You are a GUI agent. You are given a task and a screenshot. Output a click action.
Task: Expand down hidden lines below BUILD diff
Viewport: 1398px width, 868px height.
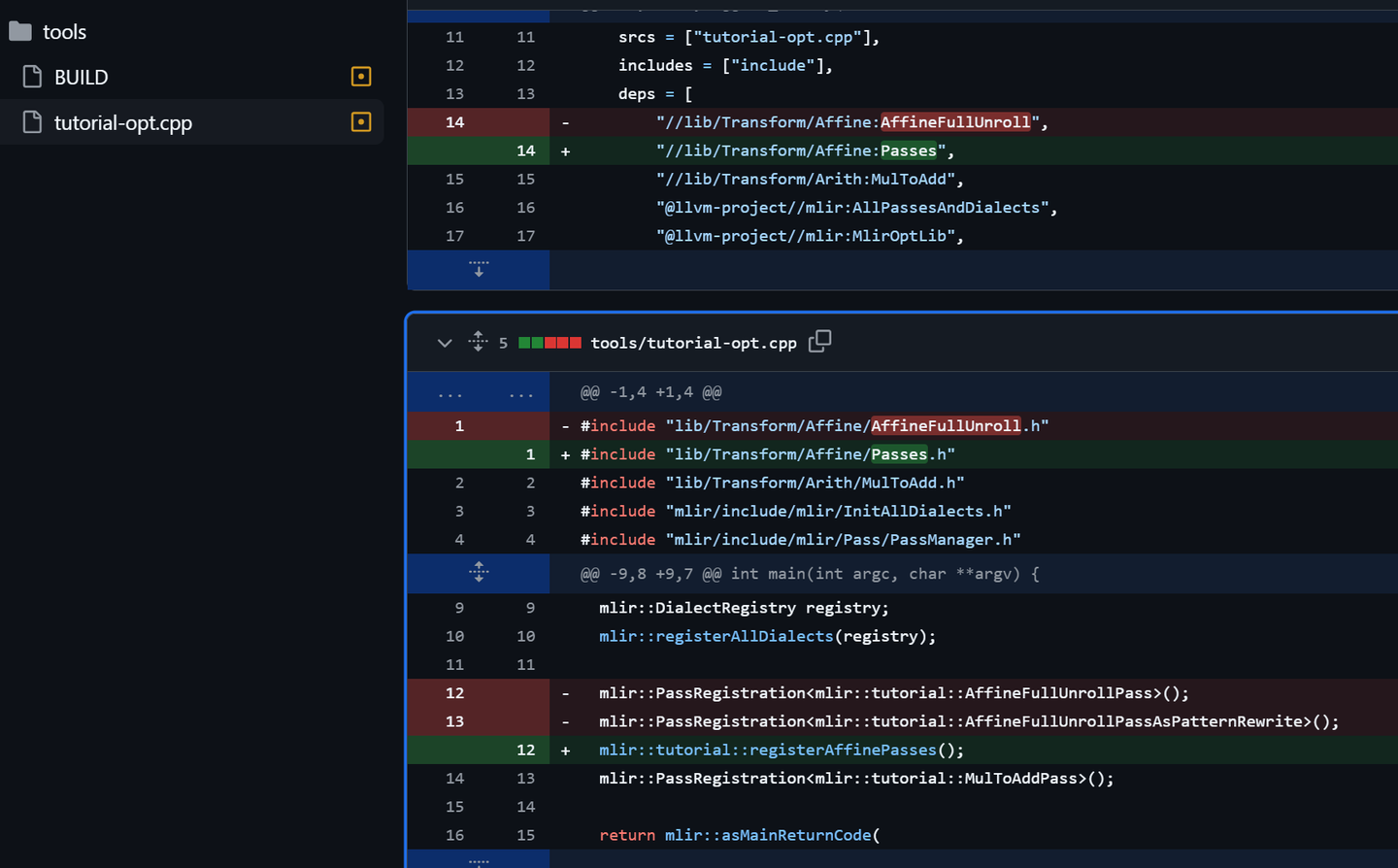tap(479, 269)
